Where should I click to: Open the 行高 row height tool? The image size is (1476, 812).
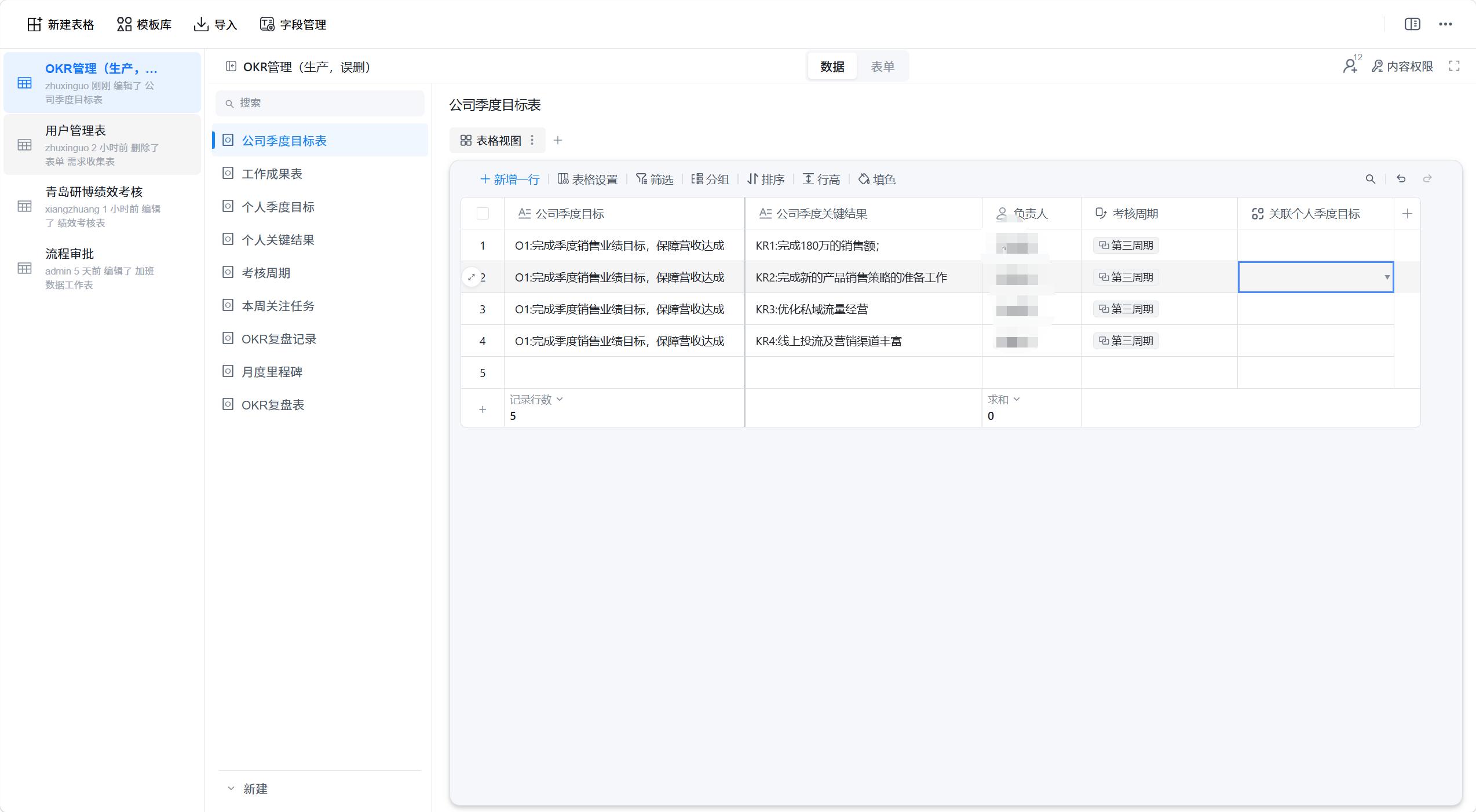821,180
